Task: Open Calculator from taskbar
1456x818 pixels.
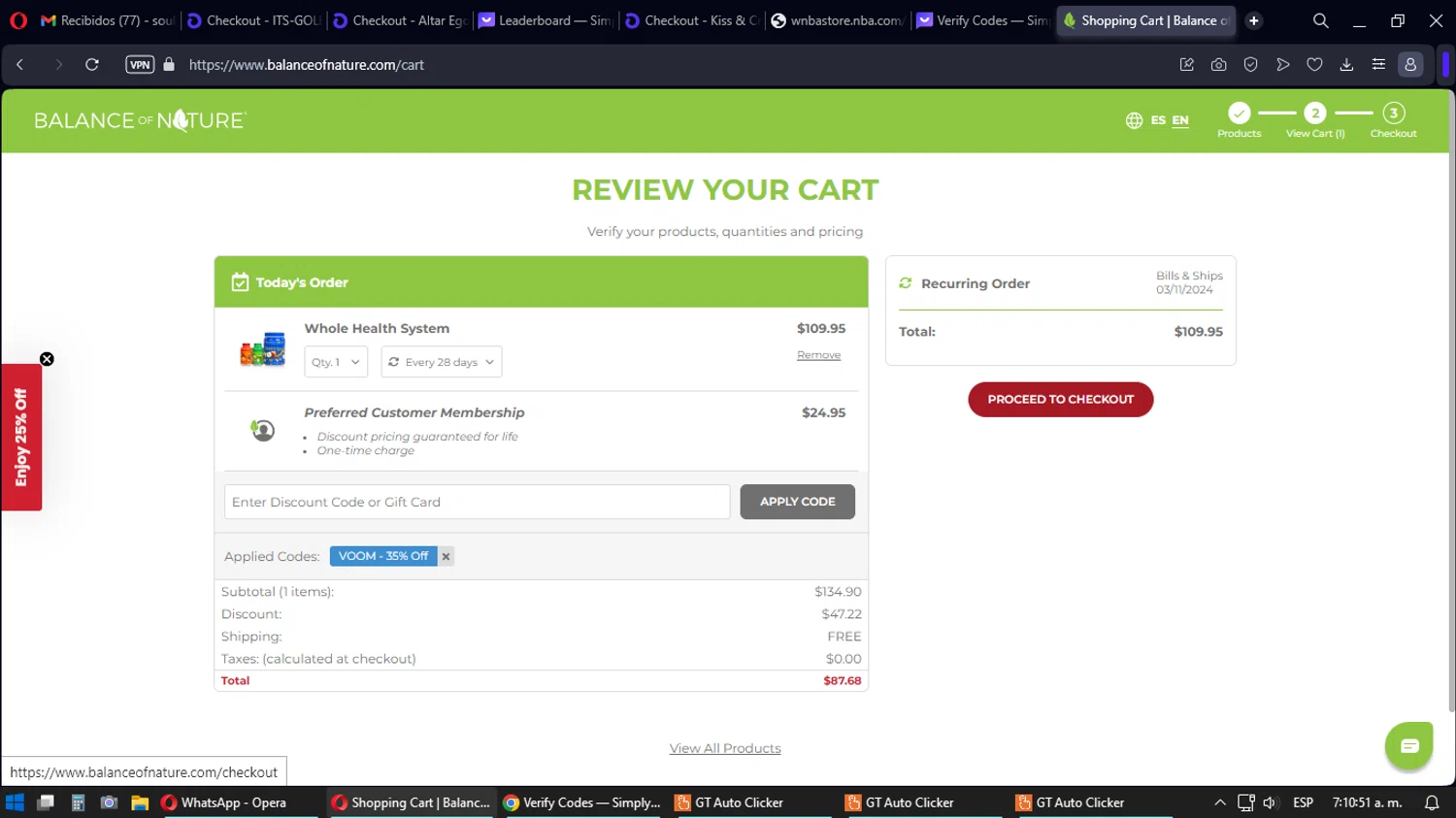Action: click(x=78, y=802)
